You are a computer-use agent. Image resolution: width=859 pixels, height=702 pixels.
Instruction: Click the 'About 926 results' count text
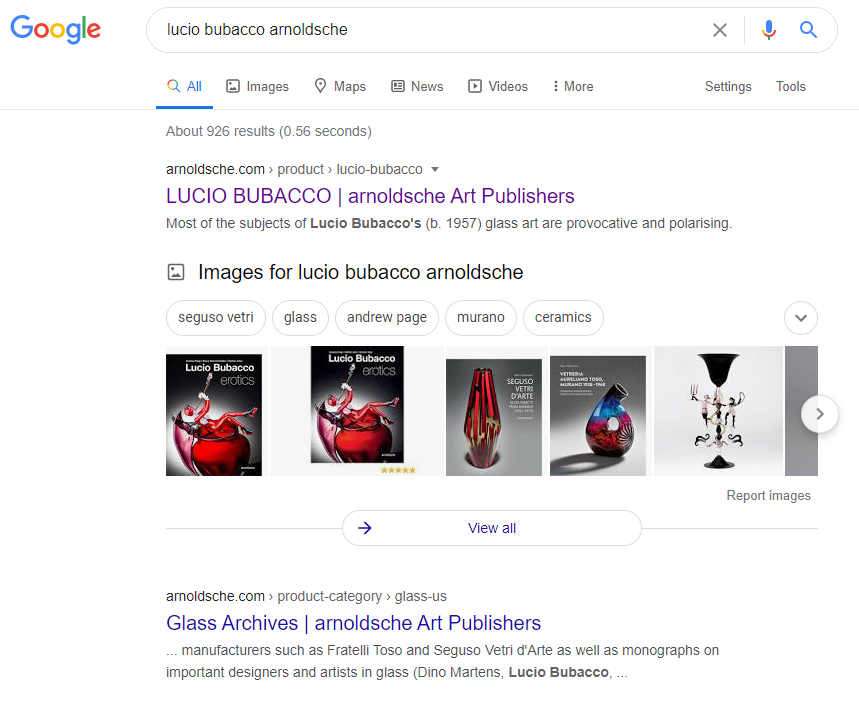click(269, 132)
